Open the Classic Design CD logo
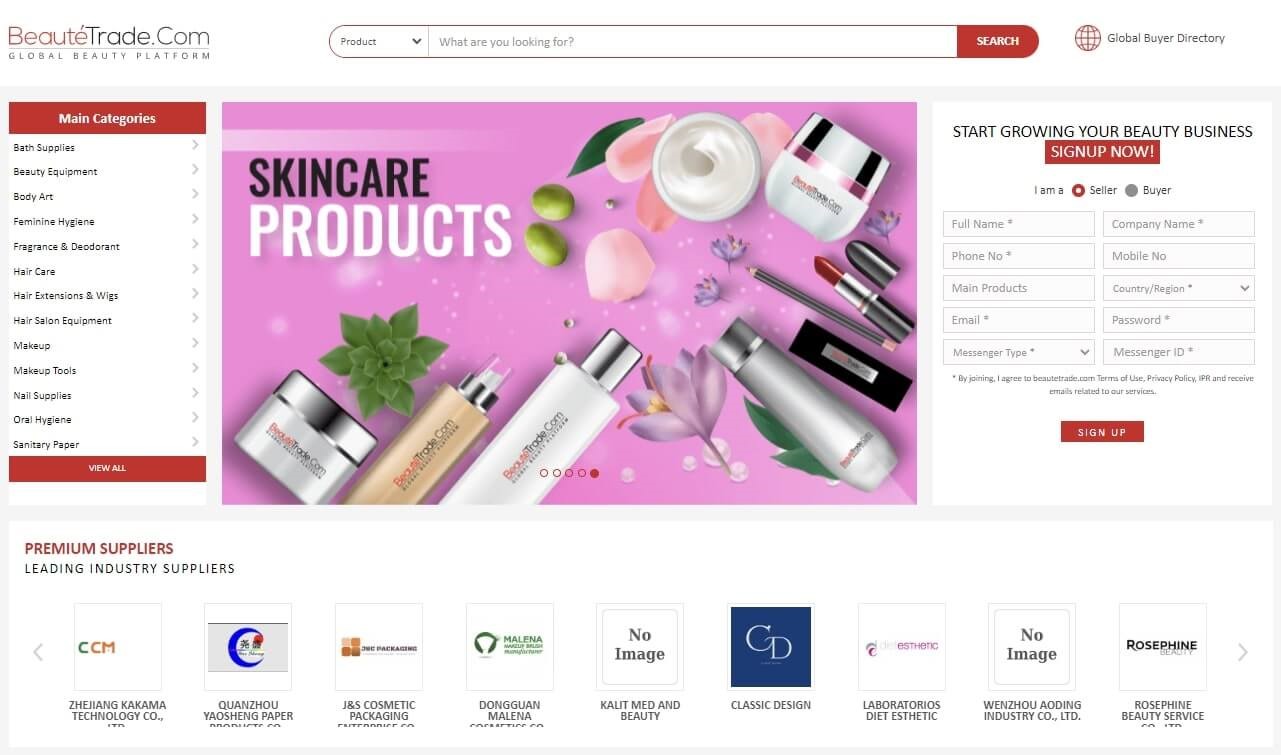This screenshot has width=1281, height=755. [770, 647]
